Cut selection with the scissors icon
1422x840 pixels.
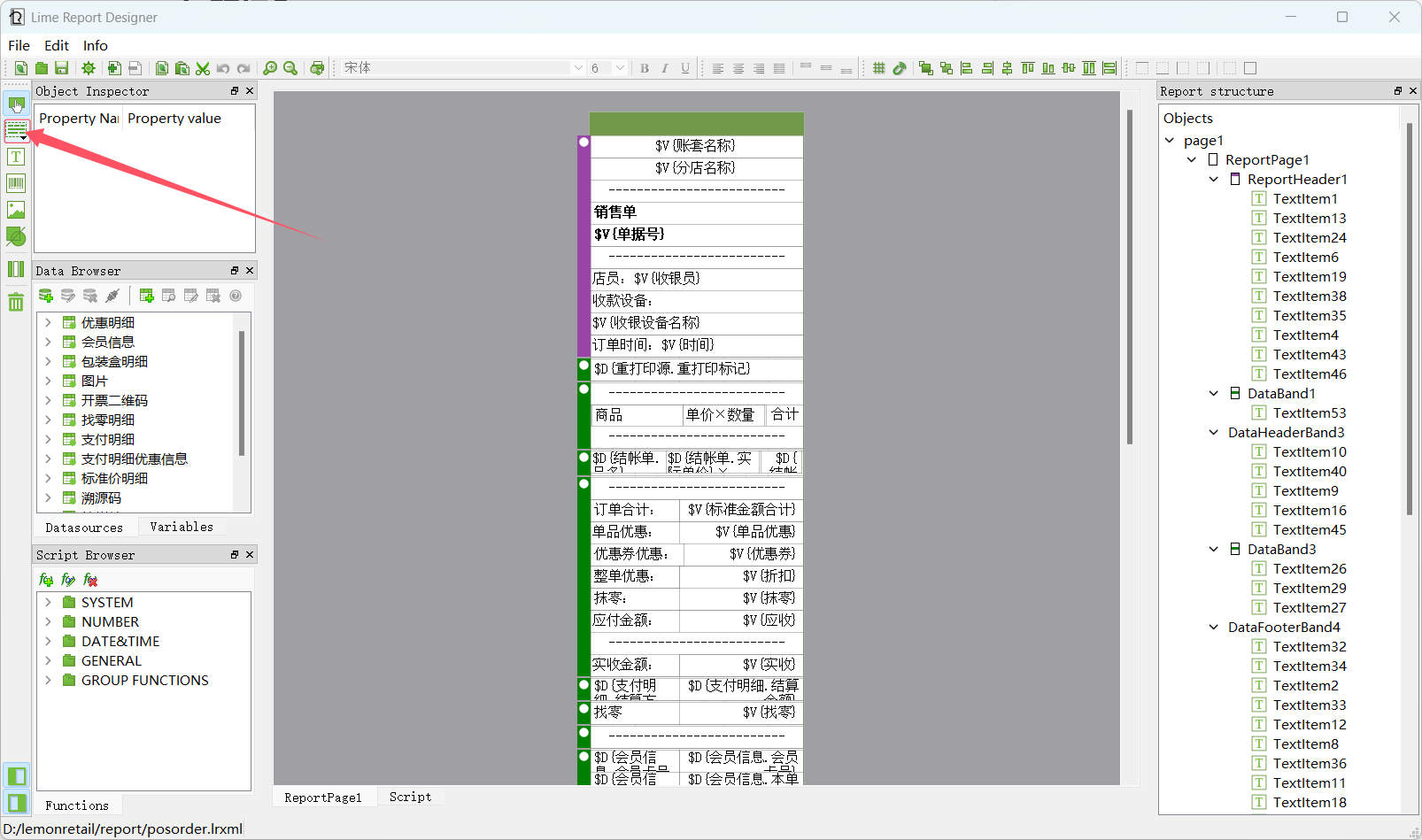coord(203,68)
